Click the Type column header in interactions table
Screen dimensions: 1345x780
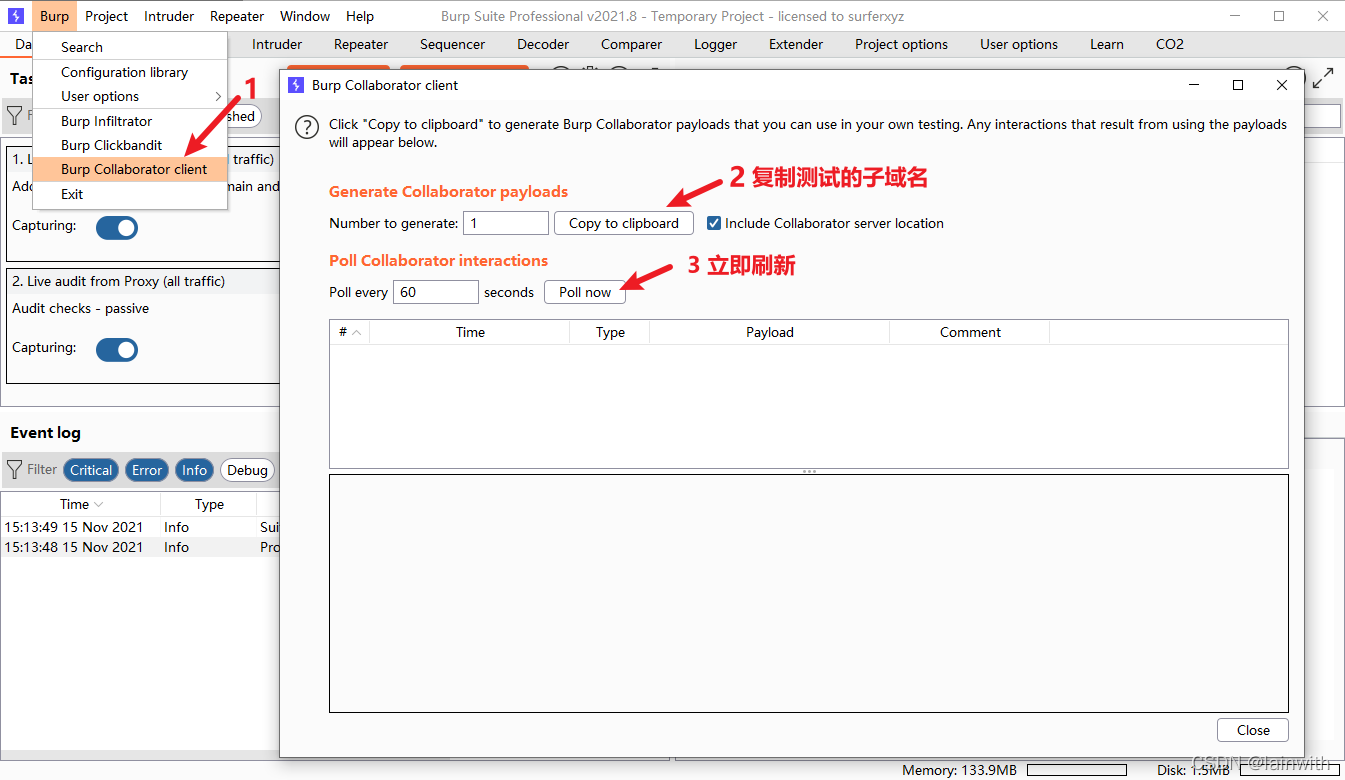[x=610, y=332]
